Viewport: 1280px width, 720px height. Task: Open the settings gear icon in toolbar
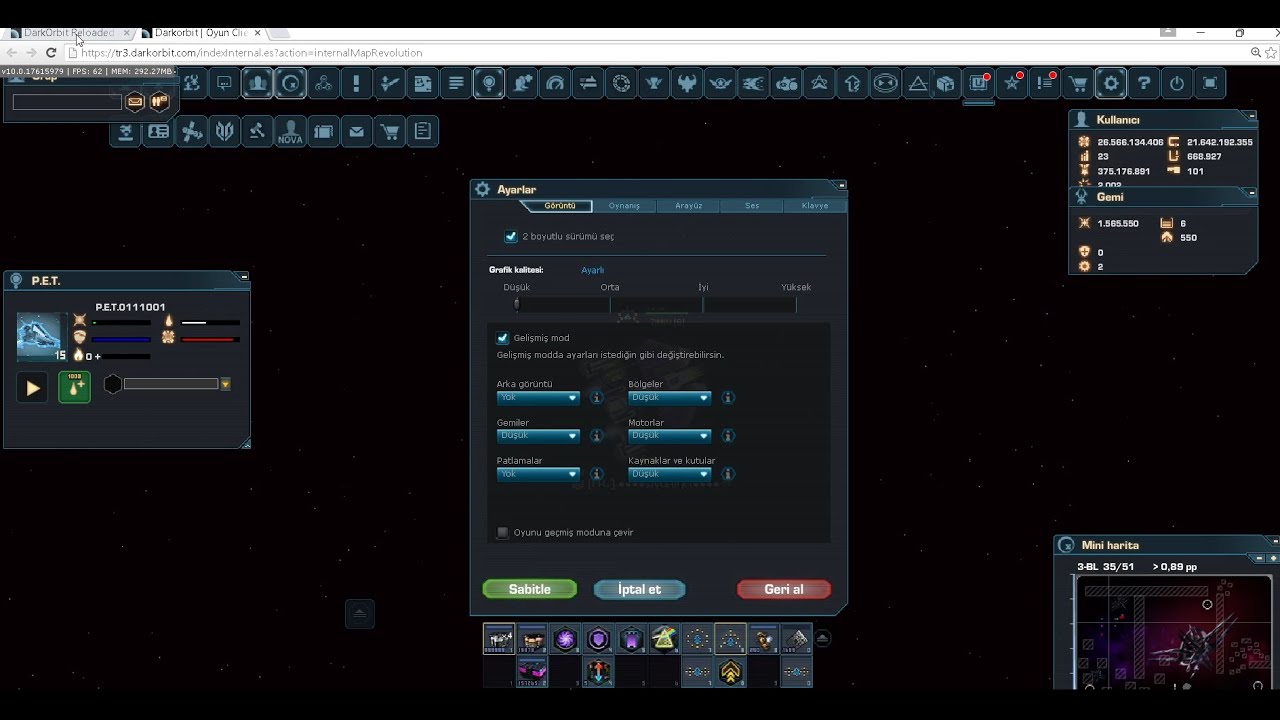pyautogui.click(x=1111, y=84)
